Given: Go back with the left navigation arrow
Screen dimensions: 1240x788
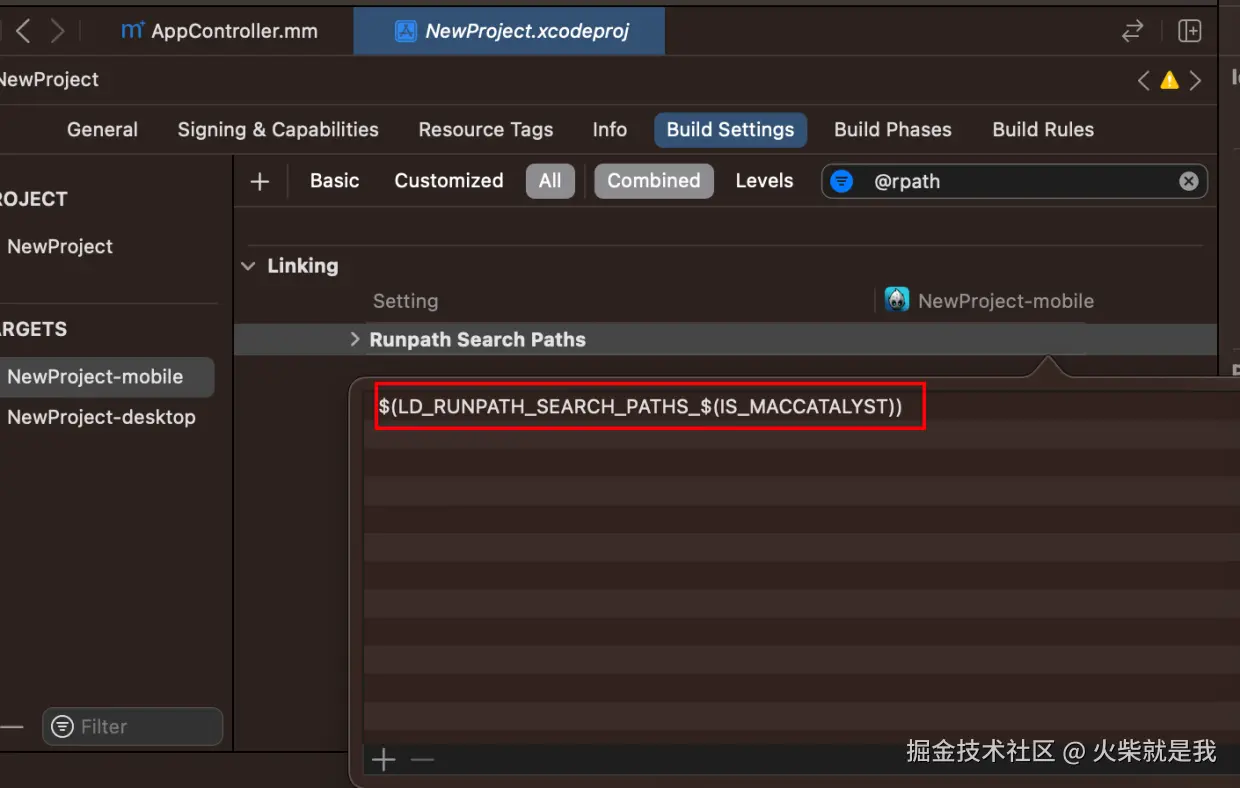Looking at the screenshot, I should click(23, 31).
